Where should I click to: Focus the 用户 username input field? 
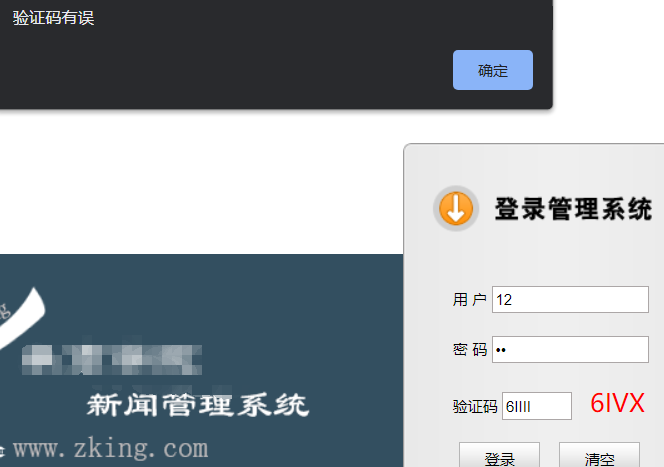coord(570,300)
